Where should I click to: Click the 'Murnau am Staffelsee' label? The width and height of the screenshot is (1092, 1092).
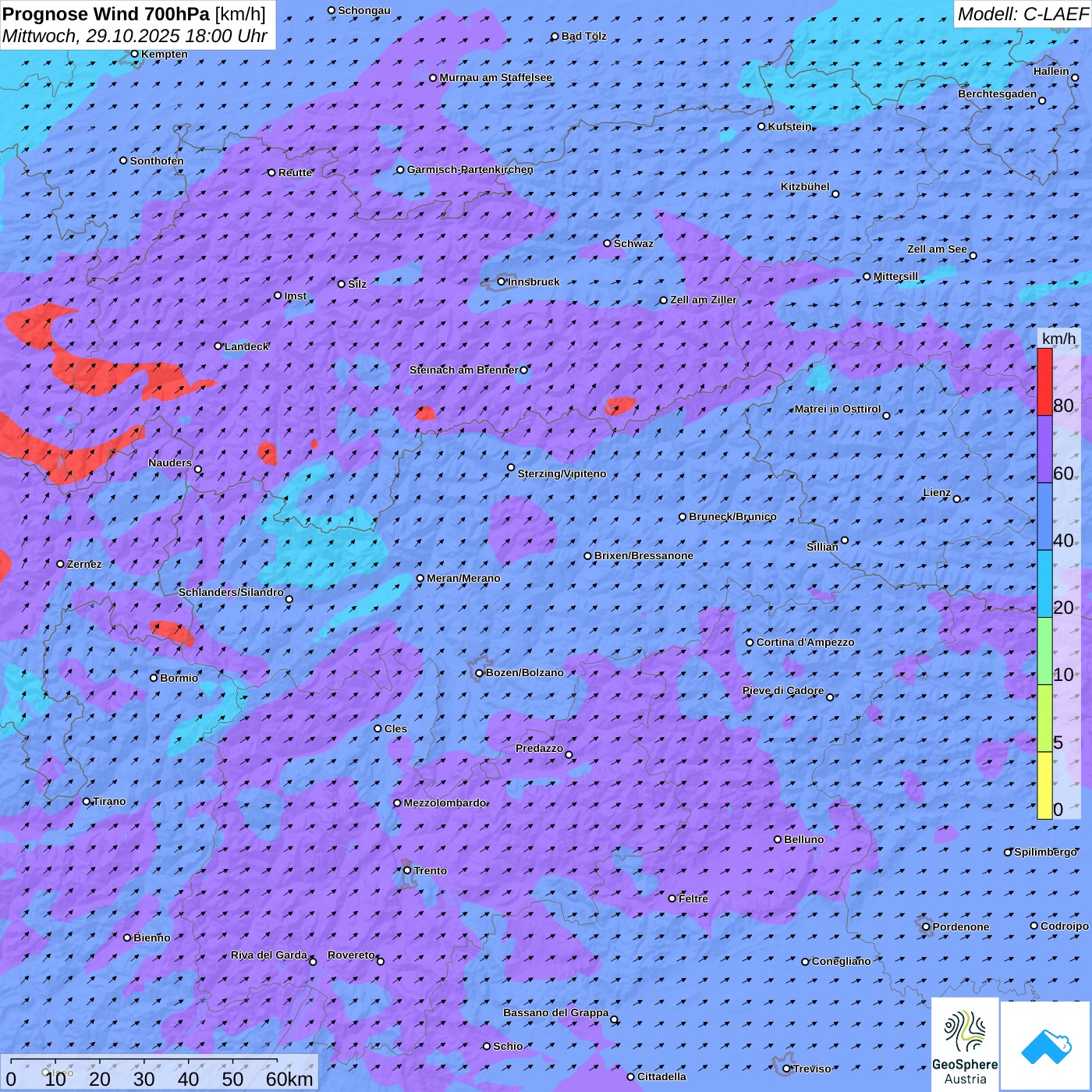tap(495, 78)
